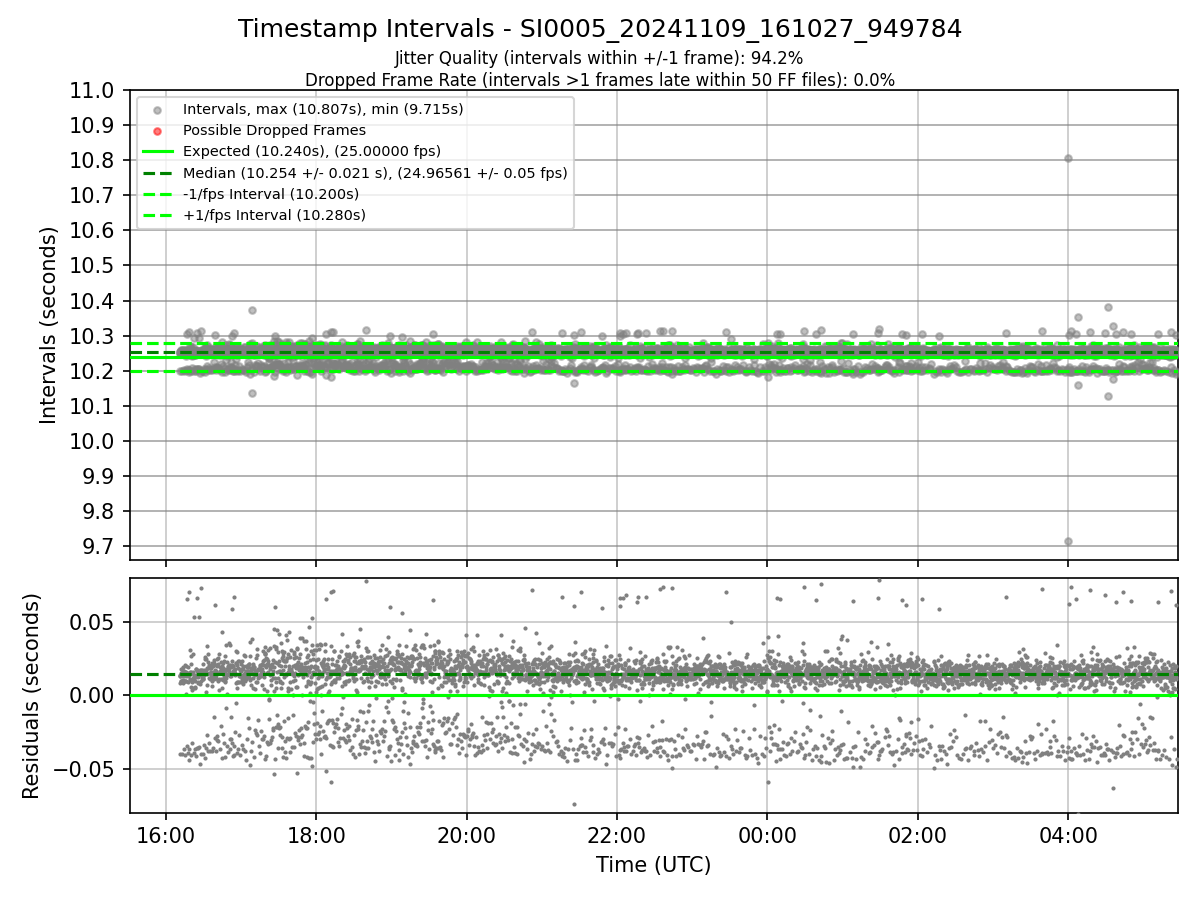Click the gray dot marker in the legend
The width and height of the screenshot is (1200, 900).
[x=157, y=110]
